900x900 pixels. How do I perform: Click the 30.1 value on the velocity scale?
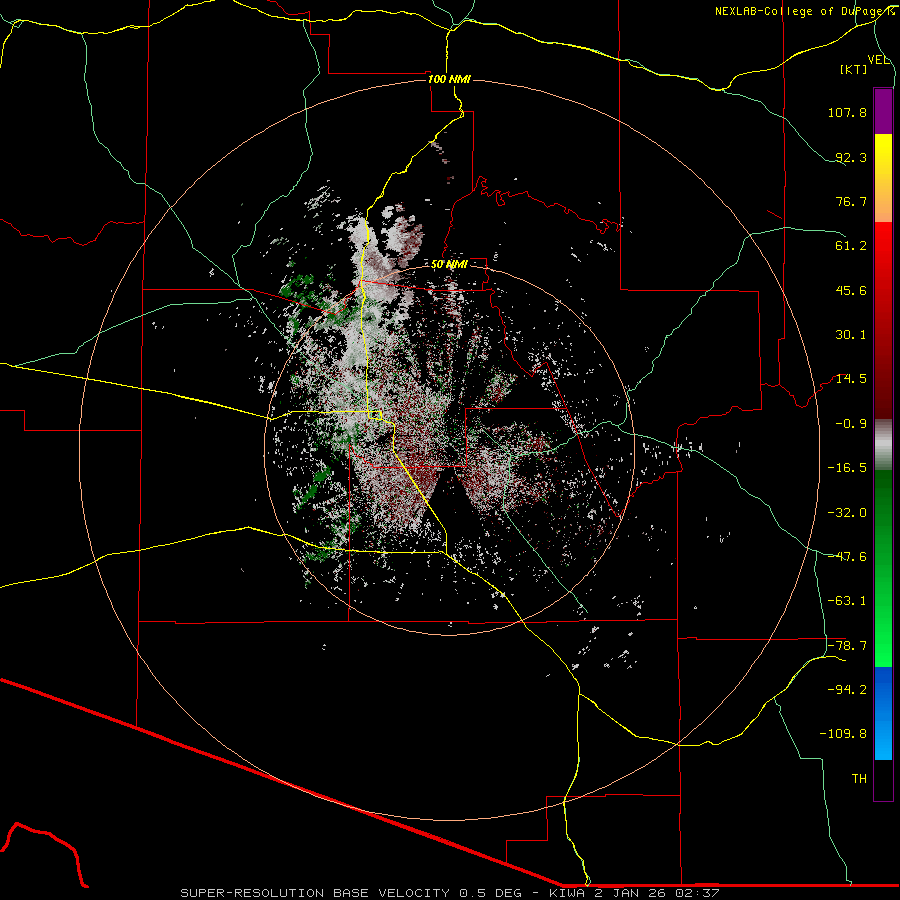851,335
